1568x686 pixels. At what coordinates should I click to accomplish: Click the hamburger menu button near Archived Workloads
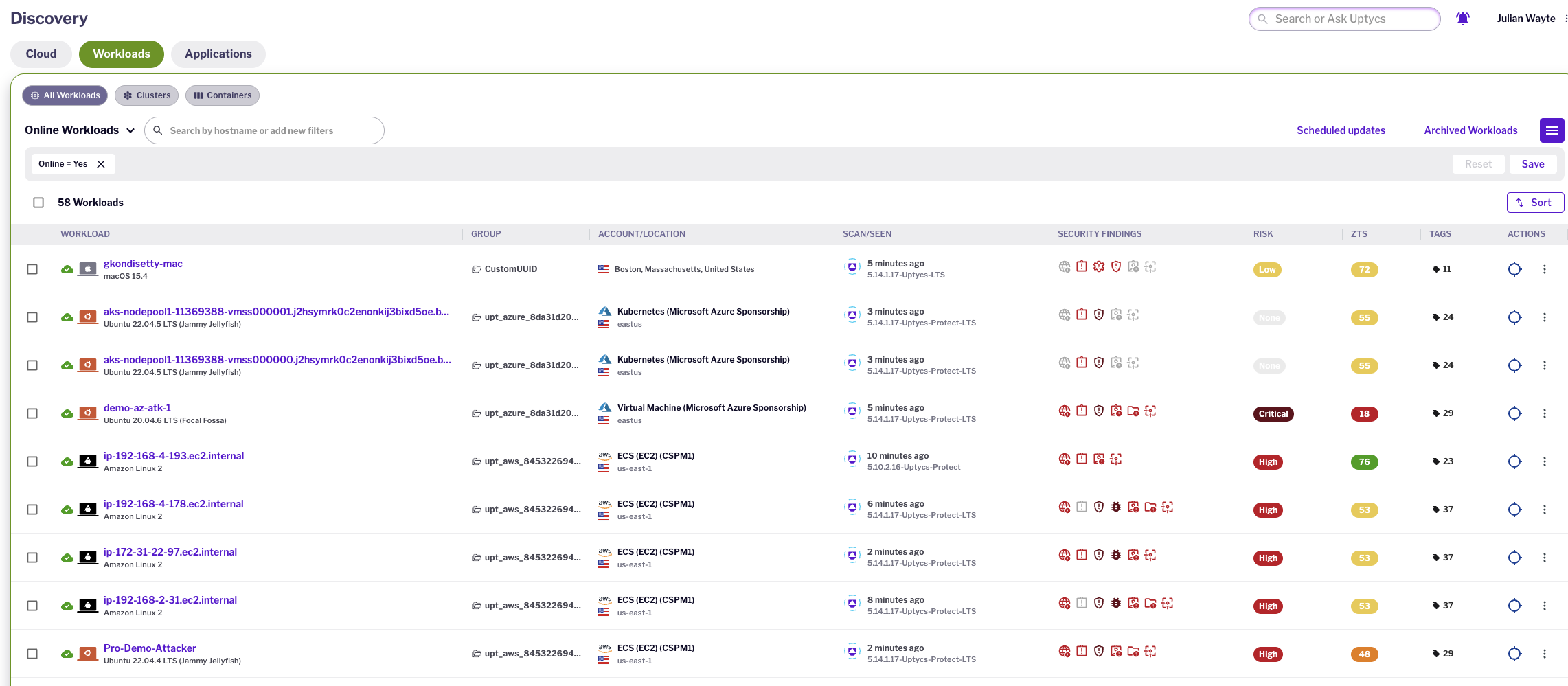(1552, 130)
